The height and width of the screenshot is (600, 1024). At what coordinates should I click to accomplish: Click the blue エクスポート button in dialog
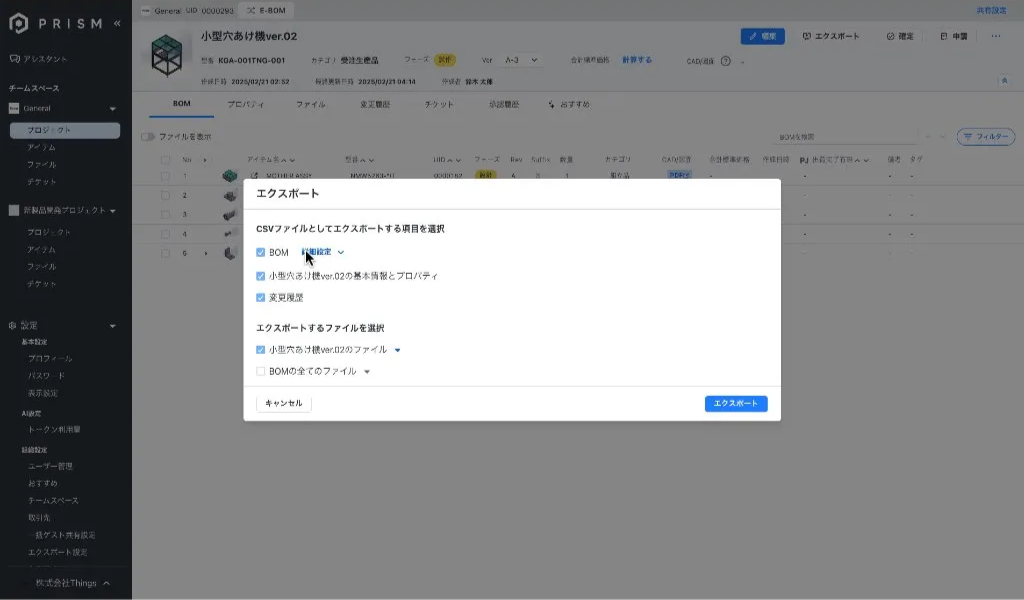point(735,403)
